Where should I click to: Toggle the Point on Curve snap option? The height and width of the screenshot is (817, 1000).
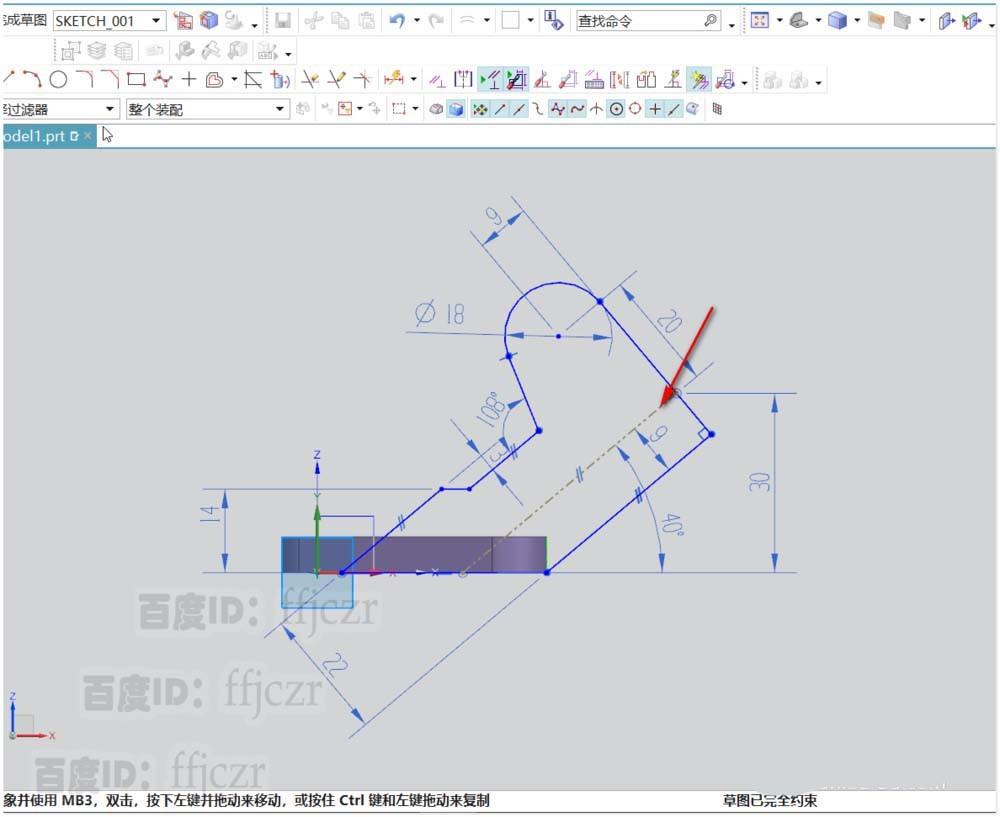click(x=672, y=109)
